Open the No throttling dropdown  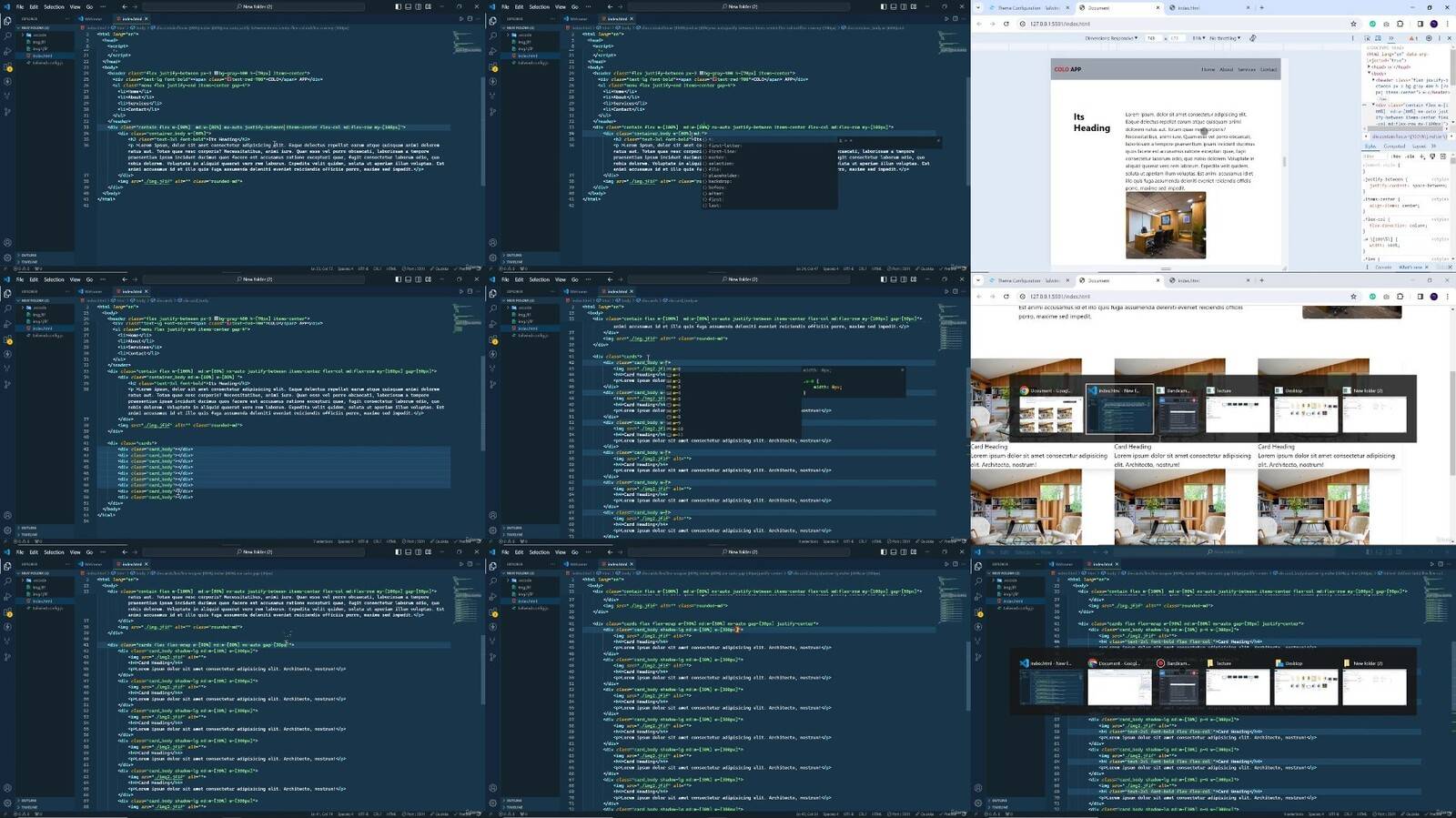click(x=1224, y=38)
